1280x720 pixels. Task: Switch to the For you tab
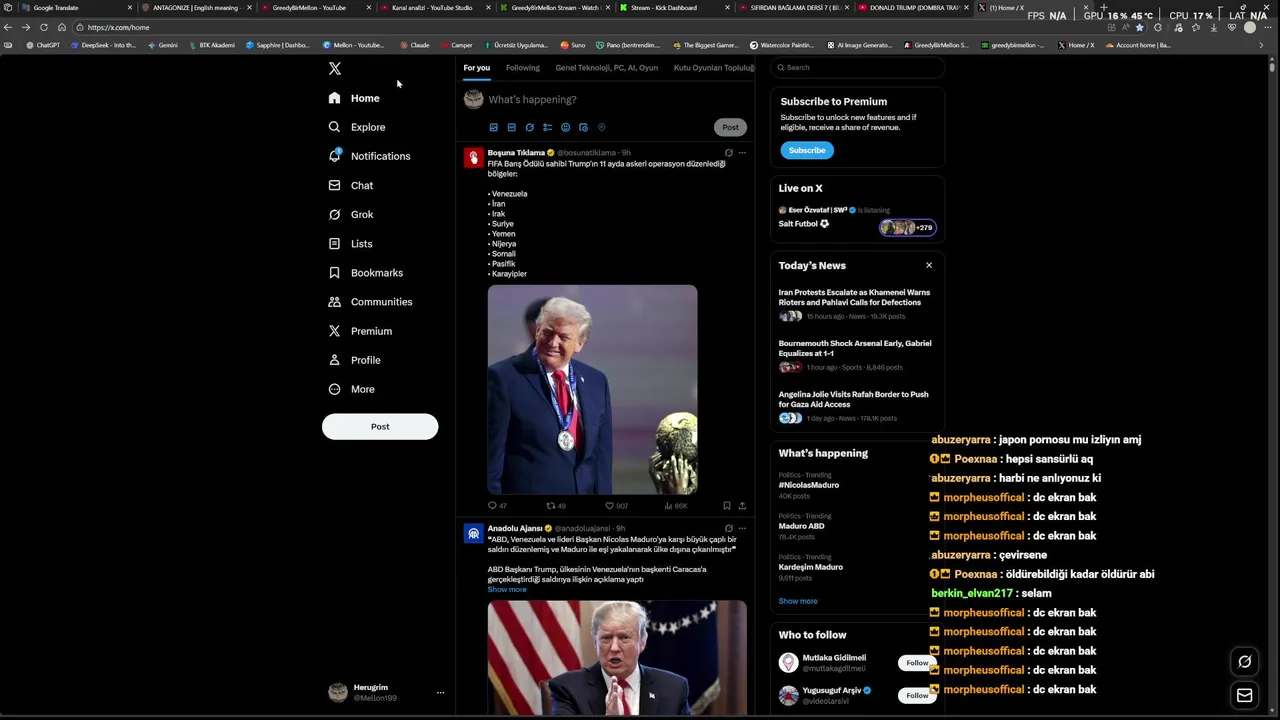coord(477,68)
